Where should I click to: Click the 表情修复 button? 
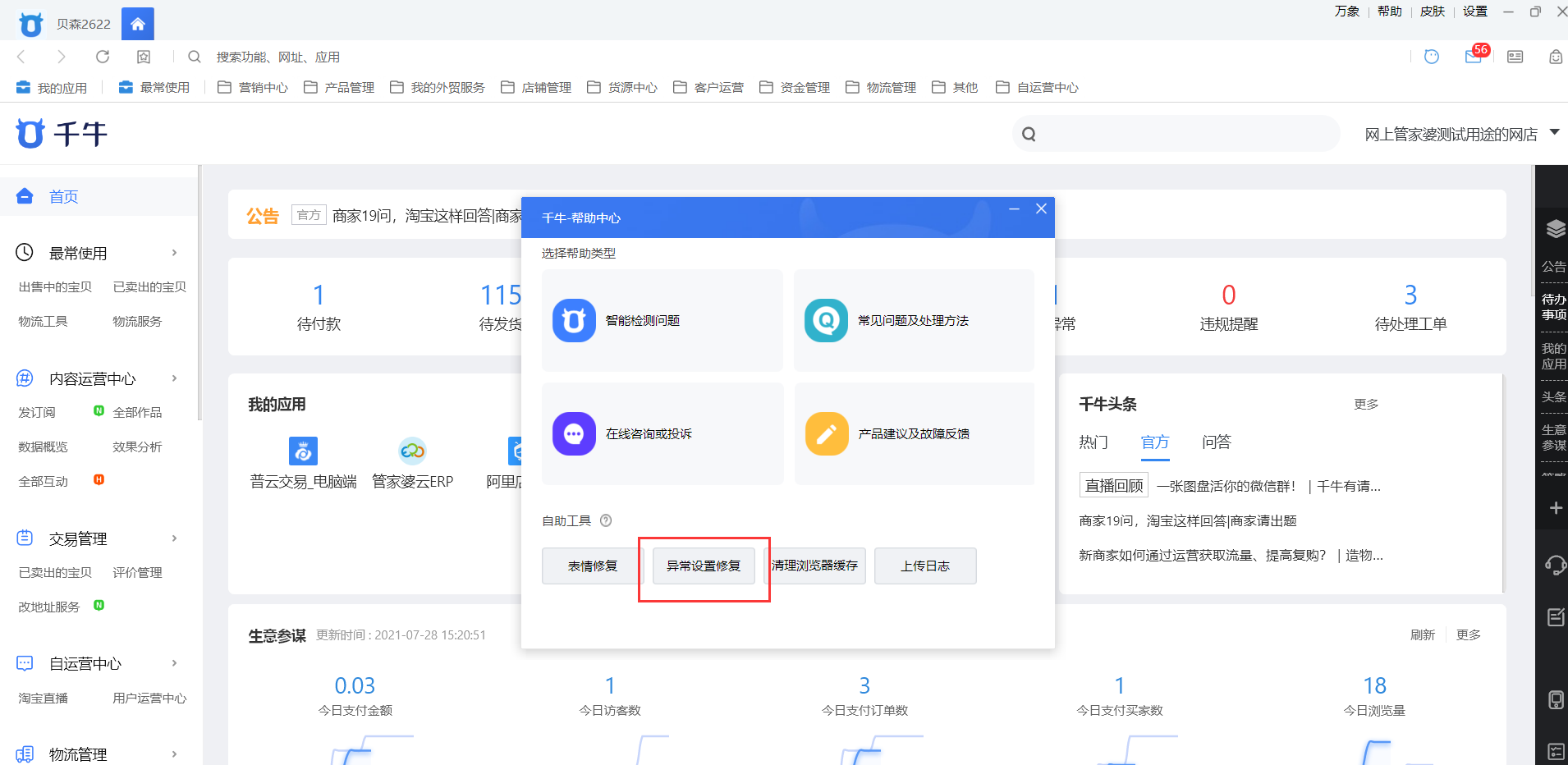[593, 566]
